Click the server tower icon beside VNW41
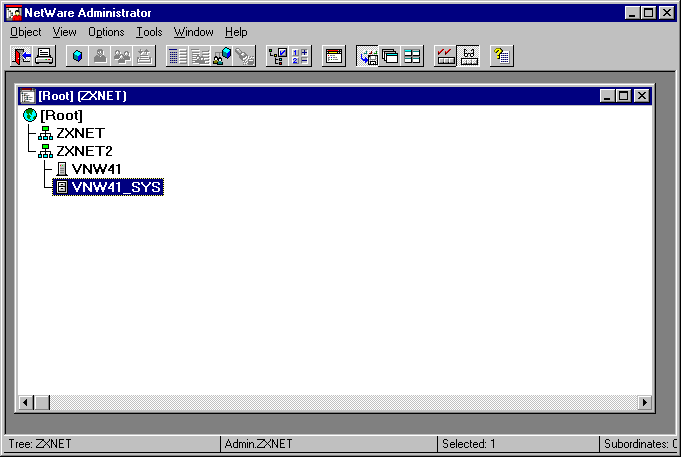The height and width of the screenshot is (457, 681). point(62,169)
